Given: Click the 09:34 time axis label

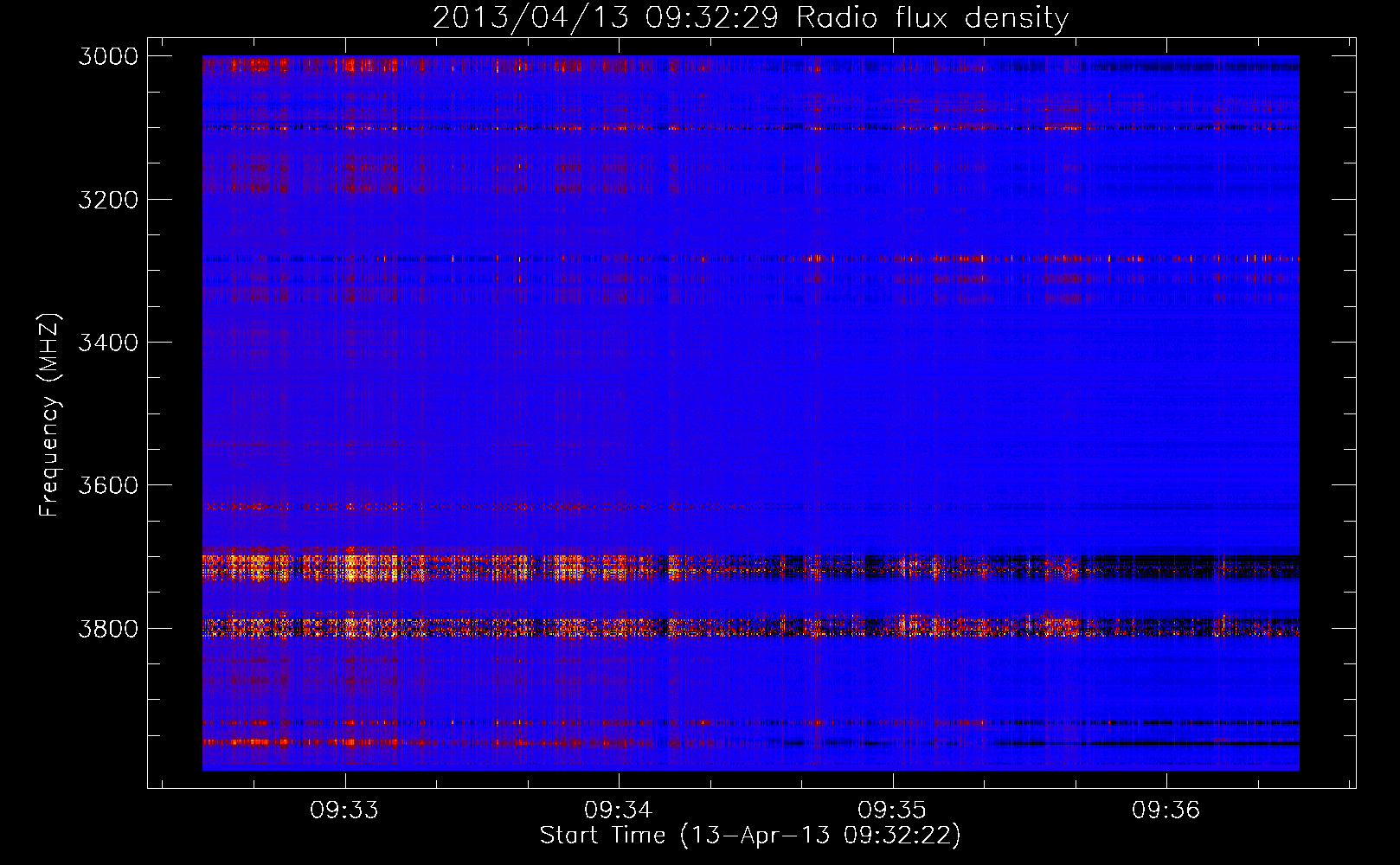Looking at the screenshot, I should click(x=618, y=811).
